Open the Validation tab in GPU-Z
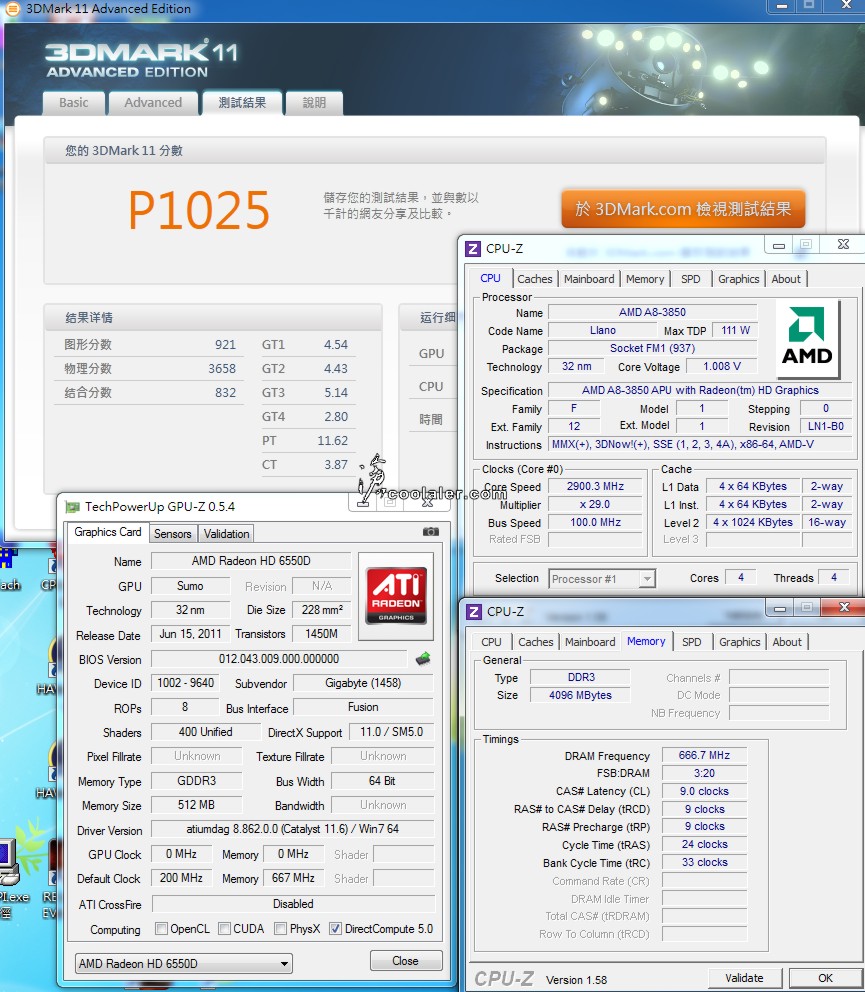This screenshot has height=992, width=865. tap(226, 534)
